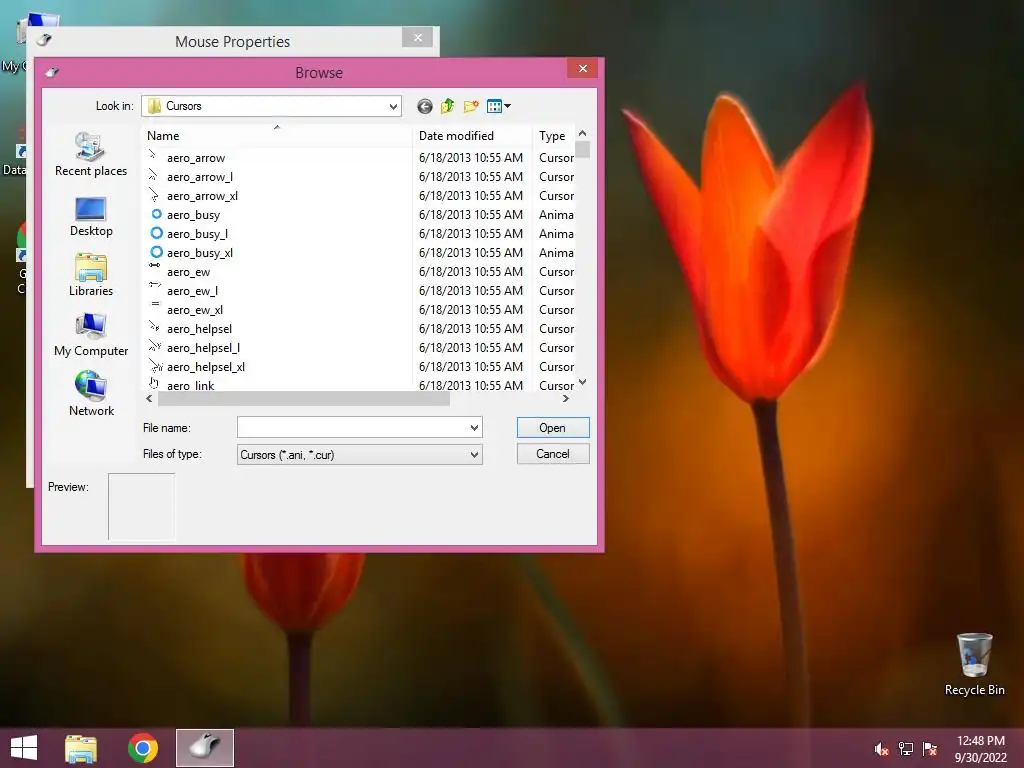Click the Type cell of aero_ew
Screen dimensions: 1024x768
click(x=556, y=271)
